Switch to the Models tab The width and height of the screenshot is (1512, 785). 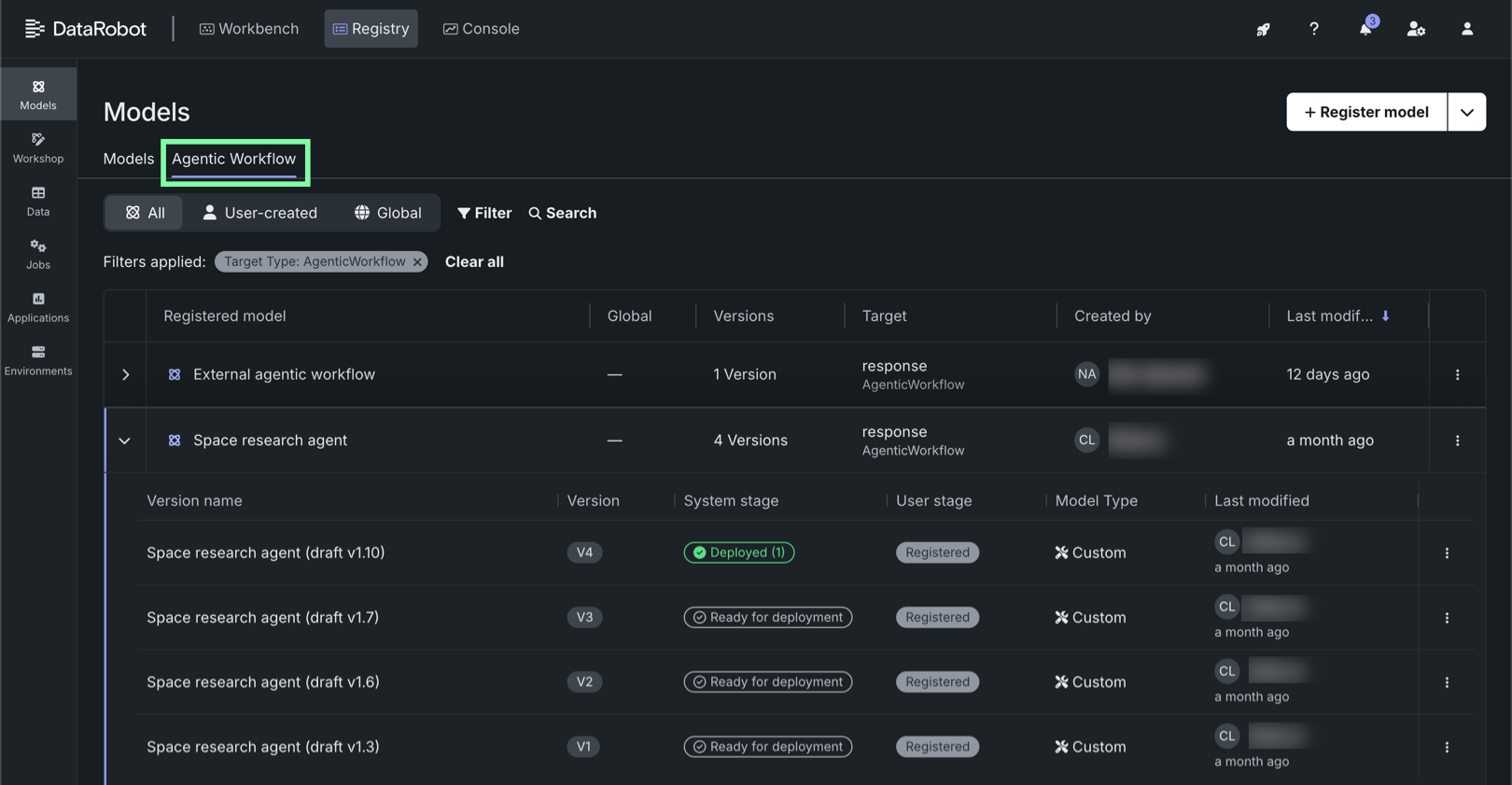129,159
